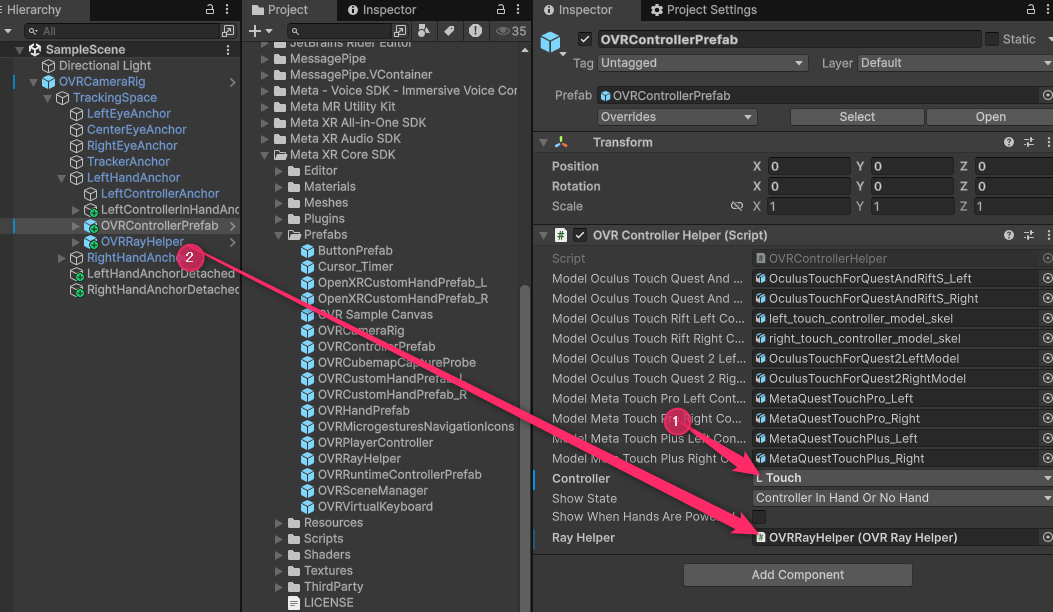Toggle Show When Hands Are Powered checkbox
The height and width of the screenshot is (612, 1053).
coord(762,517)
